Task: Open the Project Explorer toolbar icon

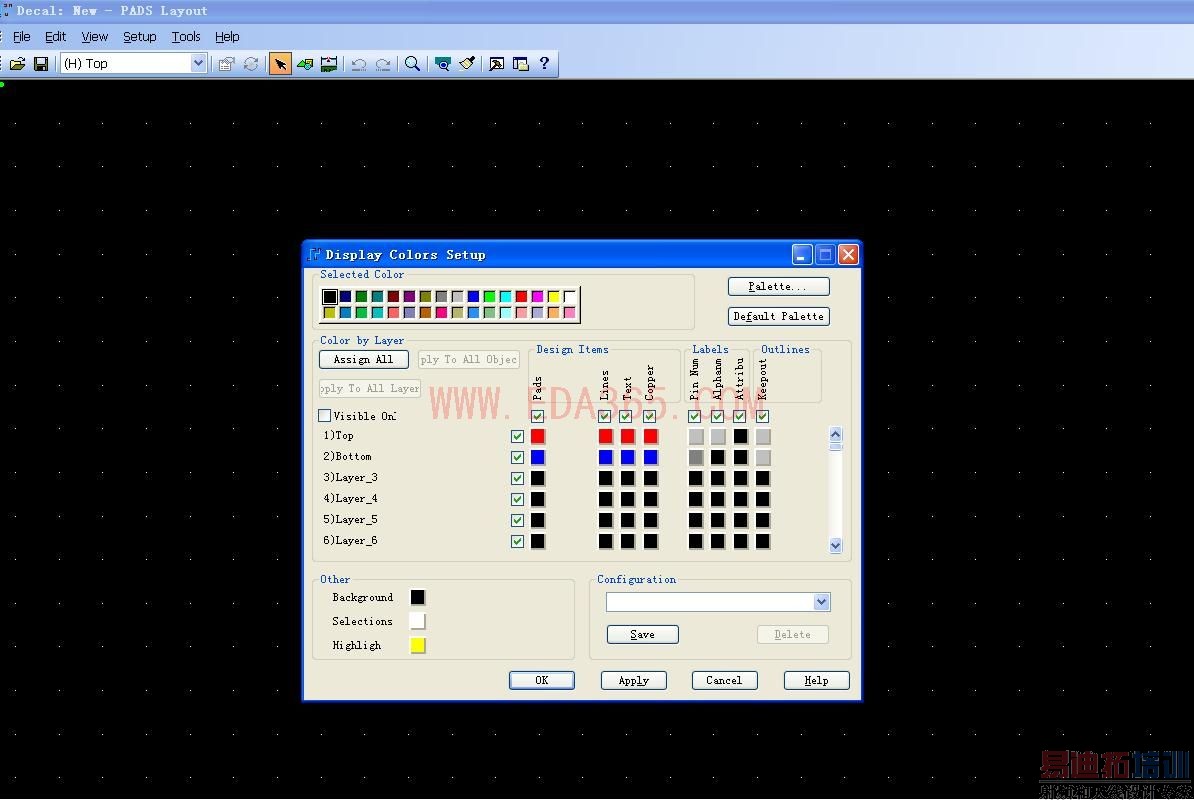Action: pyautogui.click(x=521, y=64)
